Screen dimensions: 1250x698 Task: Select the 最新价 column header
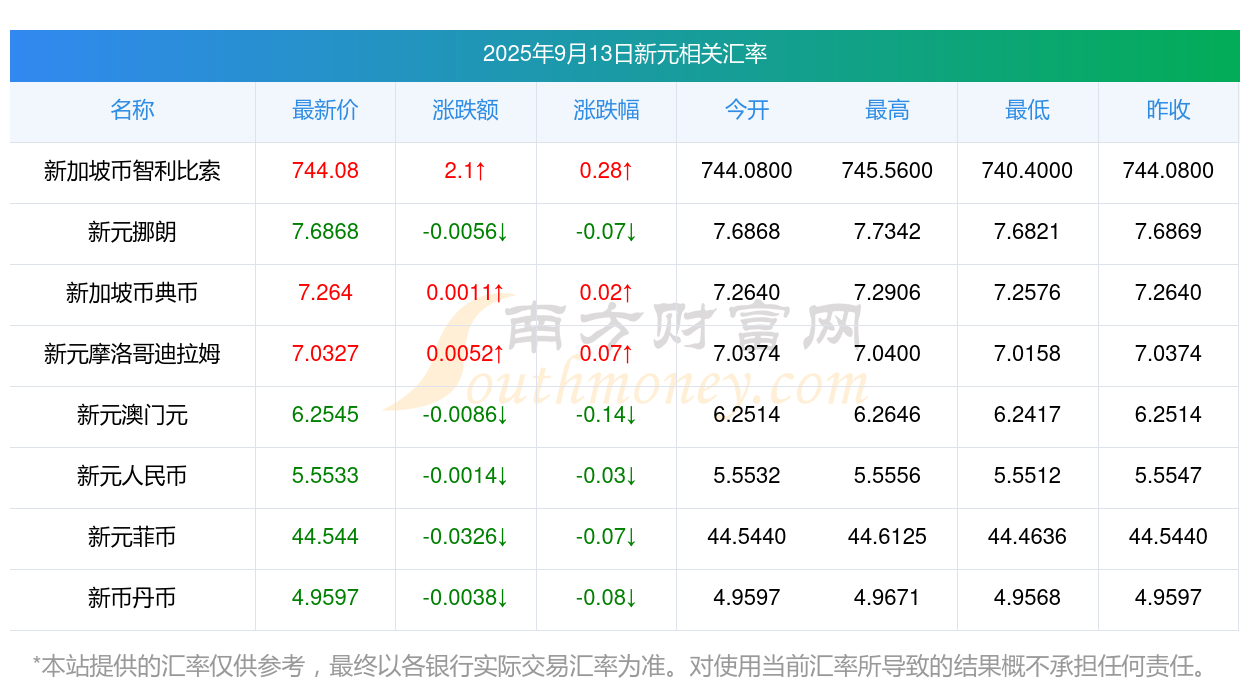tap(325, 110)
